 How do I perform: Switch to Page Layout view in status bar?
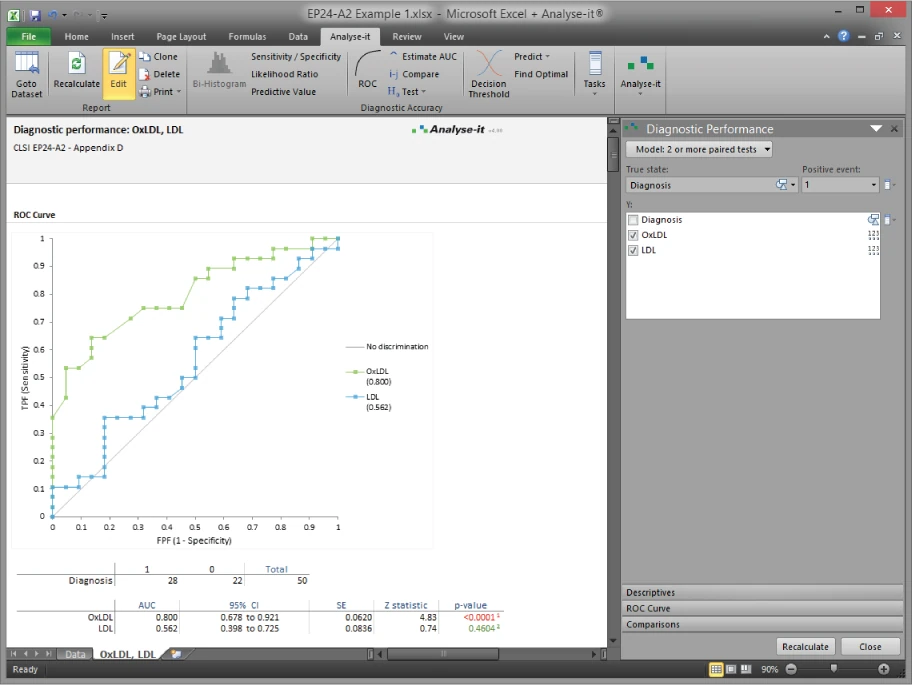731,669
